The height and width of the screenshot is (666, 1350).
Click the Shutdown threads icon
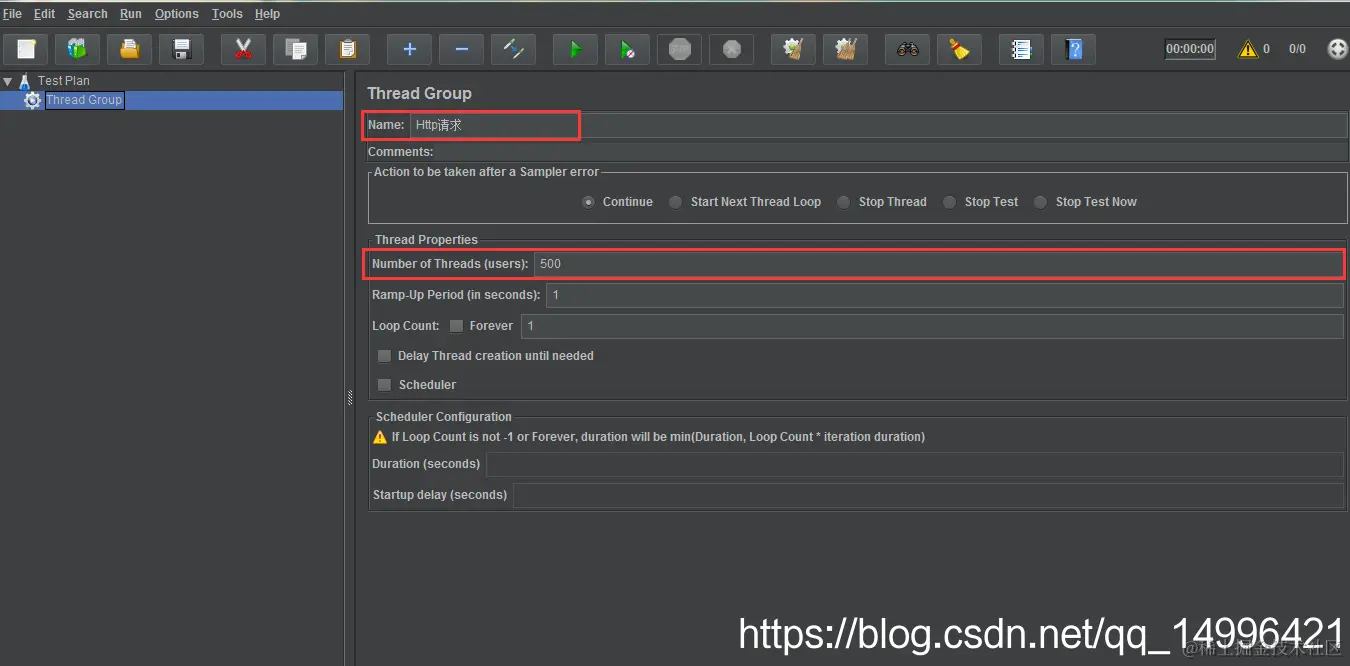point(731,49)
